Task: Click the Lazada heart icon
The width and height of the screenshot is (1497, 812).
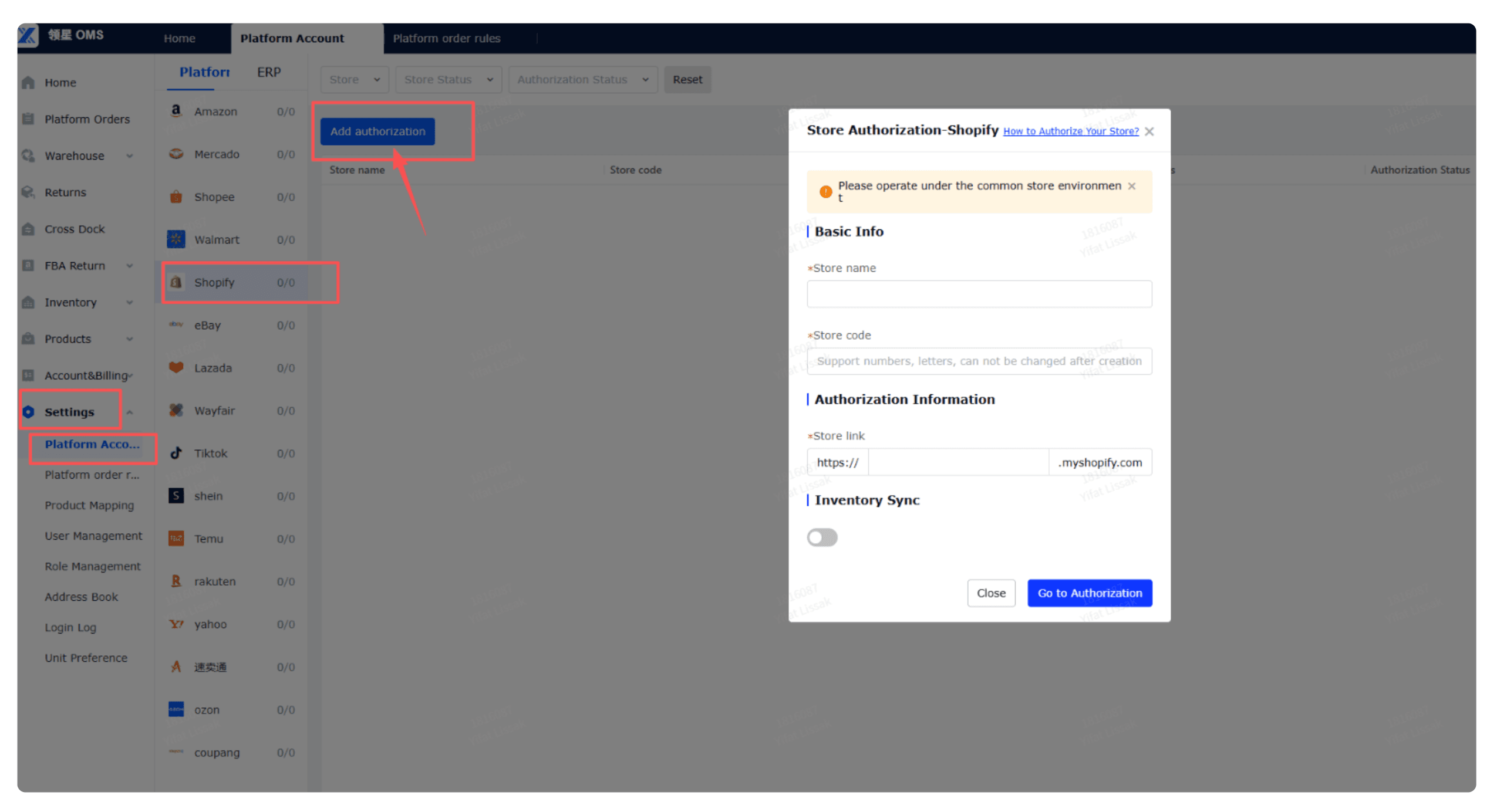Action: 176,367
